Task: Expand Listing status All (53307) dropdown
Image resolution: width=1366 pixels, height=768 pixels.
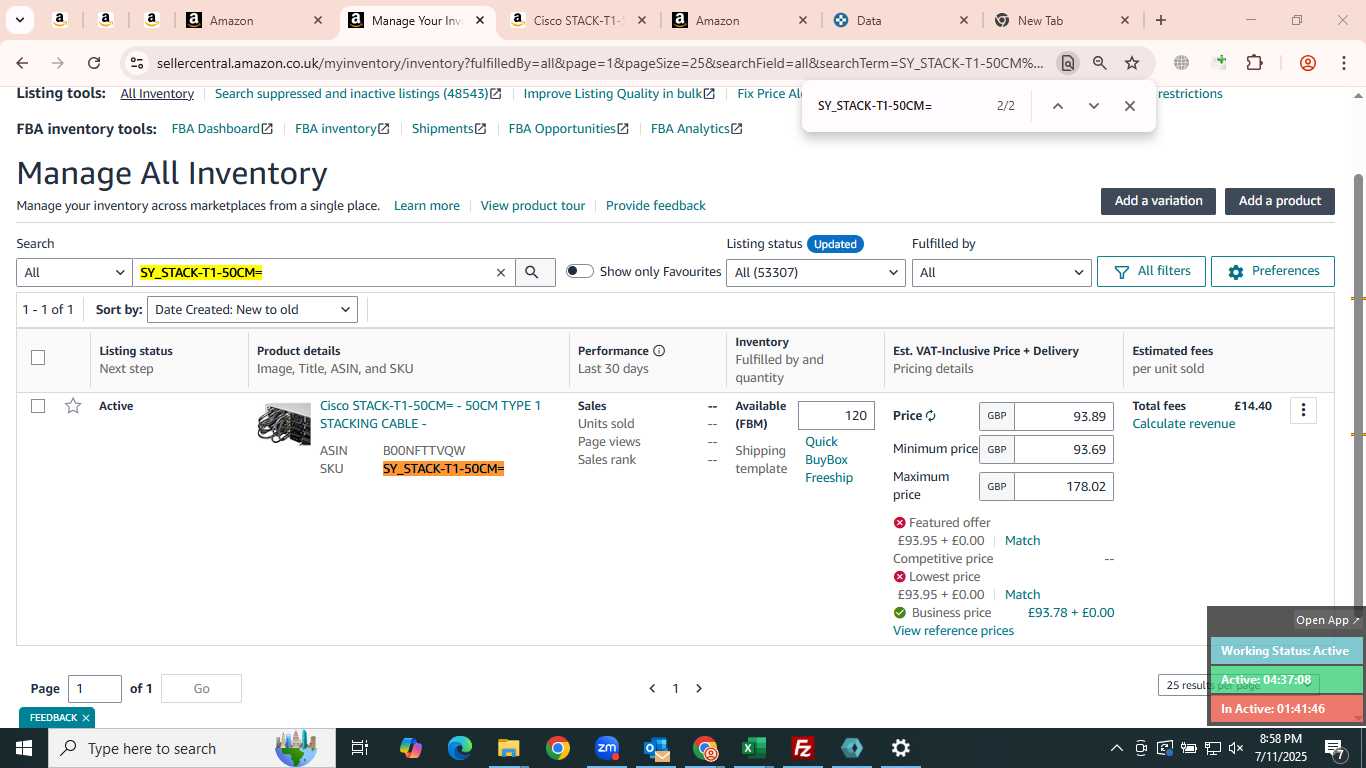Action: coord(815,272)
